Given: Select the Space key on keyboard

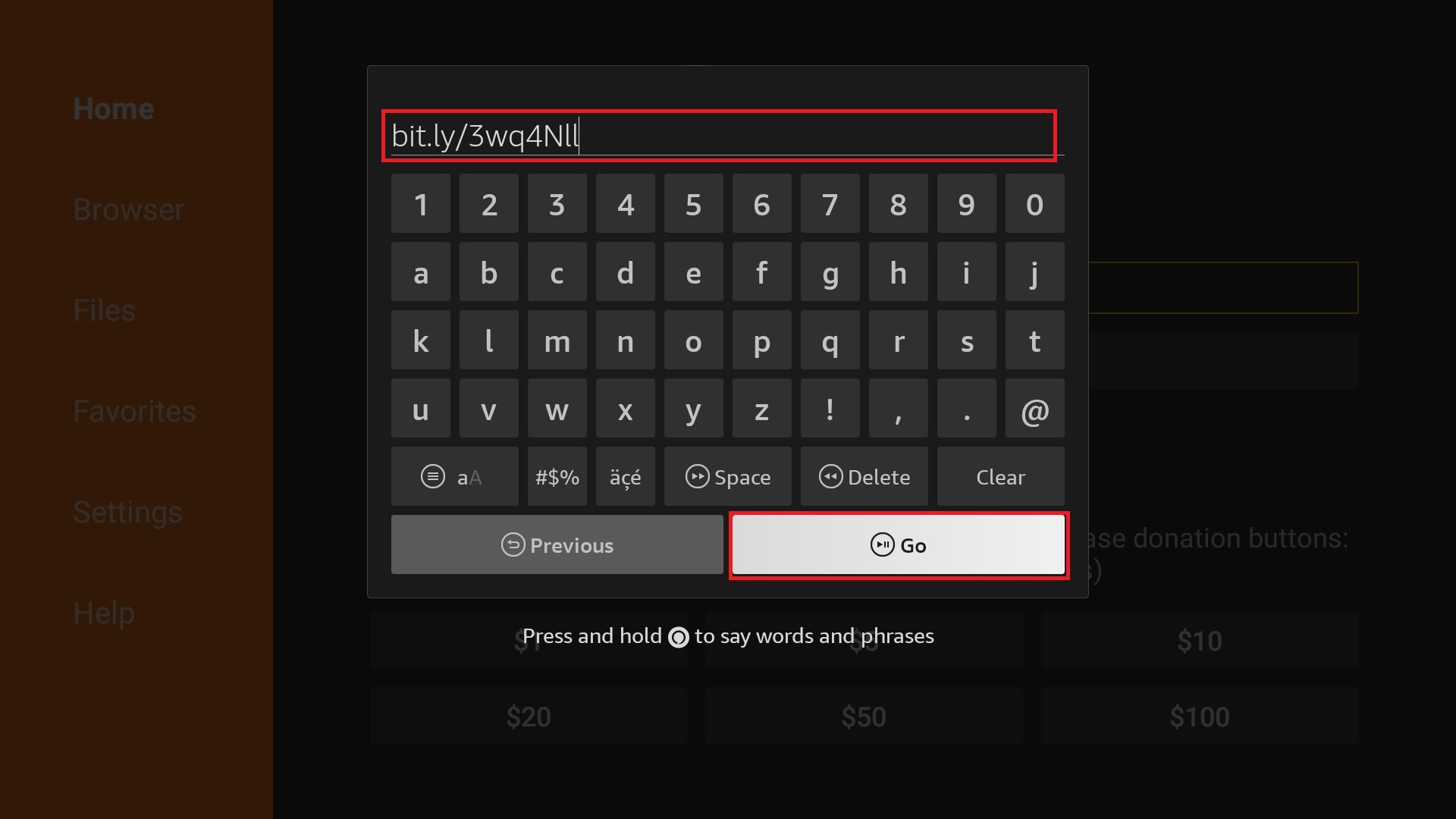Looking at the screenshot, I should coord(728,476).
